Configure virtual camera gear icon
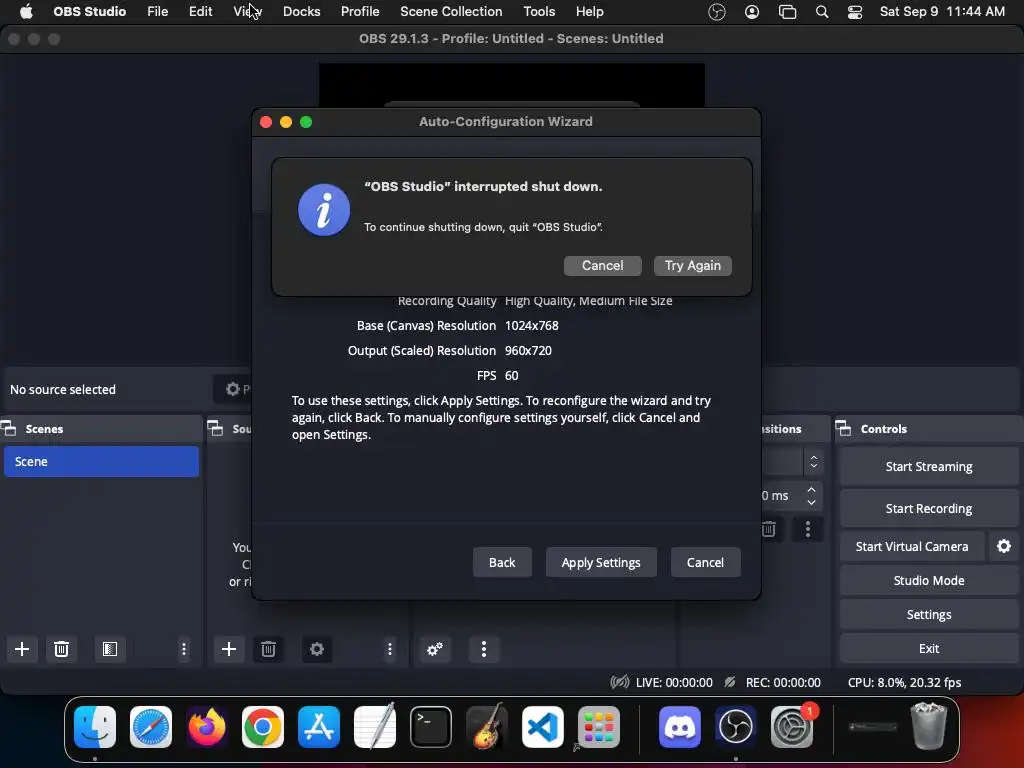 (x=1004, y=546)
